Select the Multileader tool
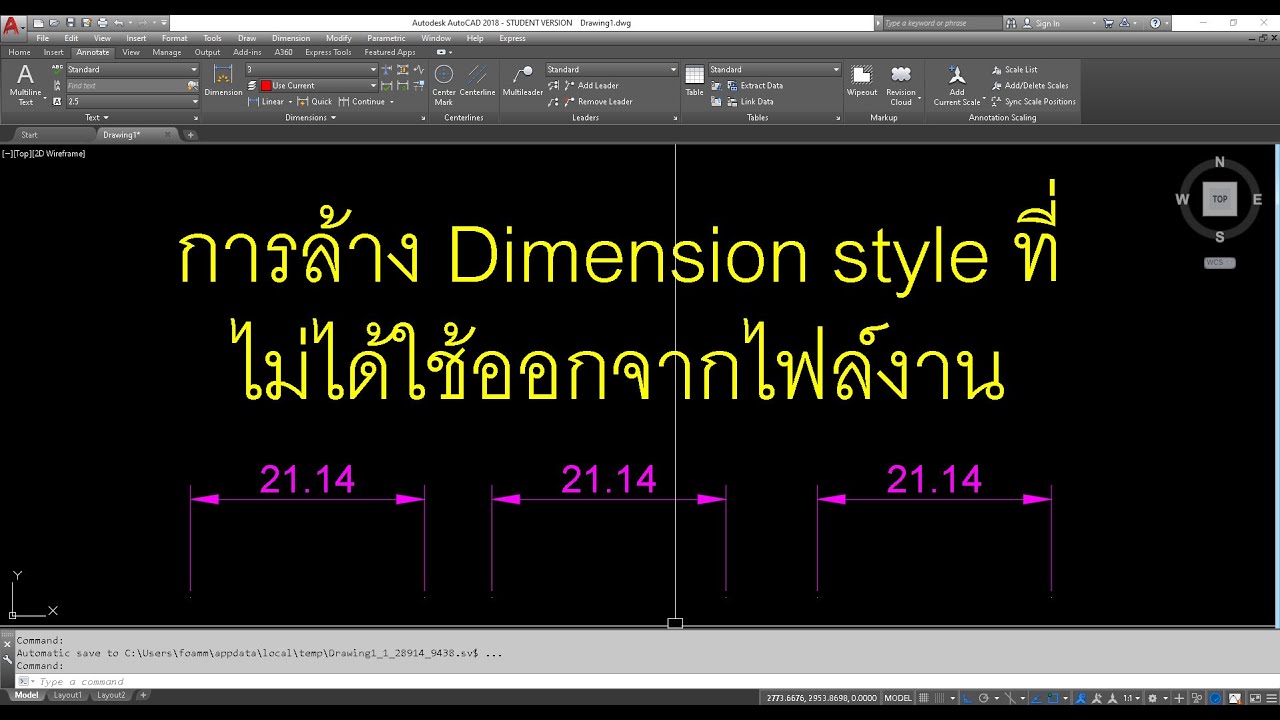This screenshot has height=720, width=1280. tap(522, 81)
